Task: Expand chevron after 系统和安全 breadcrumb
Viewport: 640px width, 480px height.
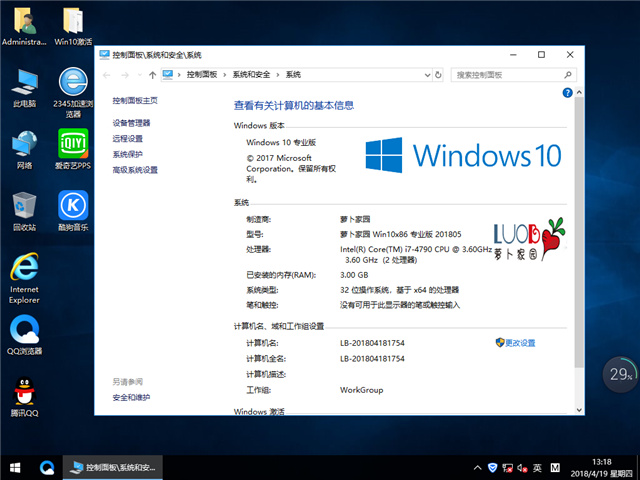Action: [x=278, y=75]
